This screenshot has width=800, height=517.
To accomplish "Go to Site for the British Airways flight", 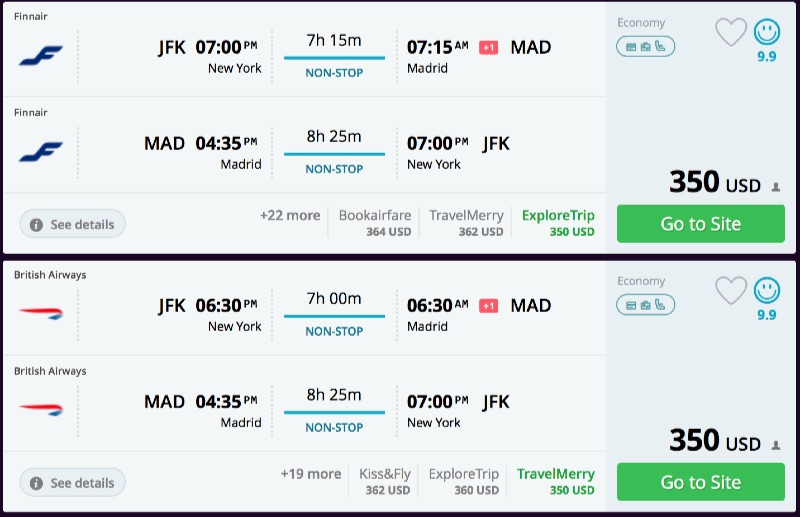I will point(699,482).
